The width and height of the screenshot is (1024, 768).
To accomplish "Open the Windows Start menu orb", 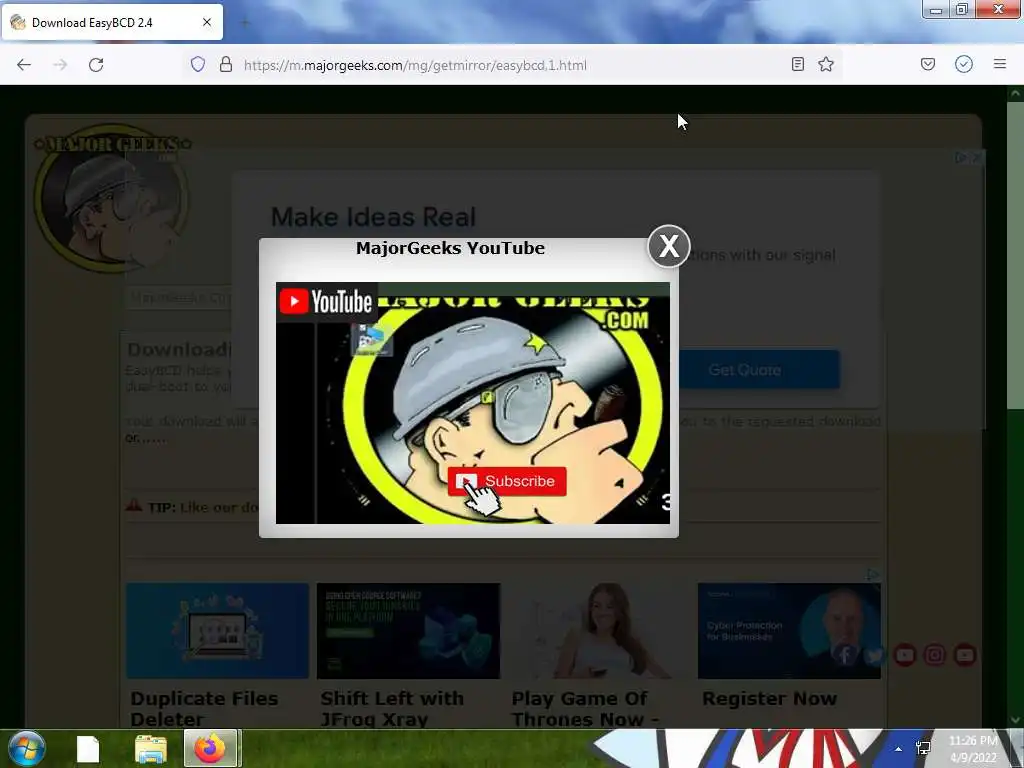I will pos(26,748).
